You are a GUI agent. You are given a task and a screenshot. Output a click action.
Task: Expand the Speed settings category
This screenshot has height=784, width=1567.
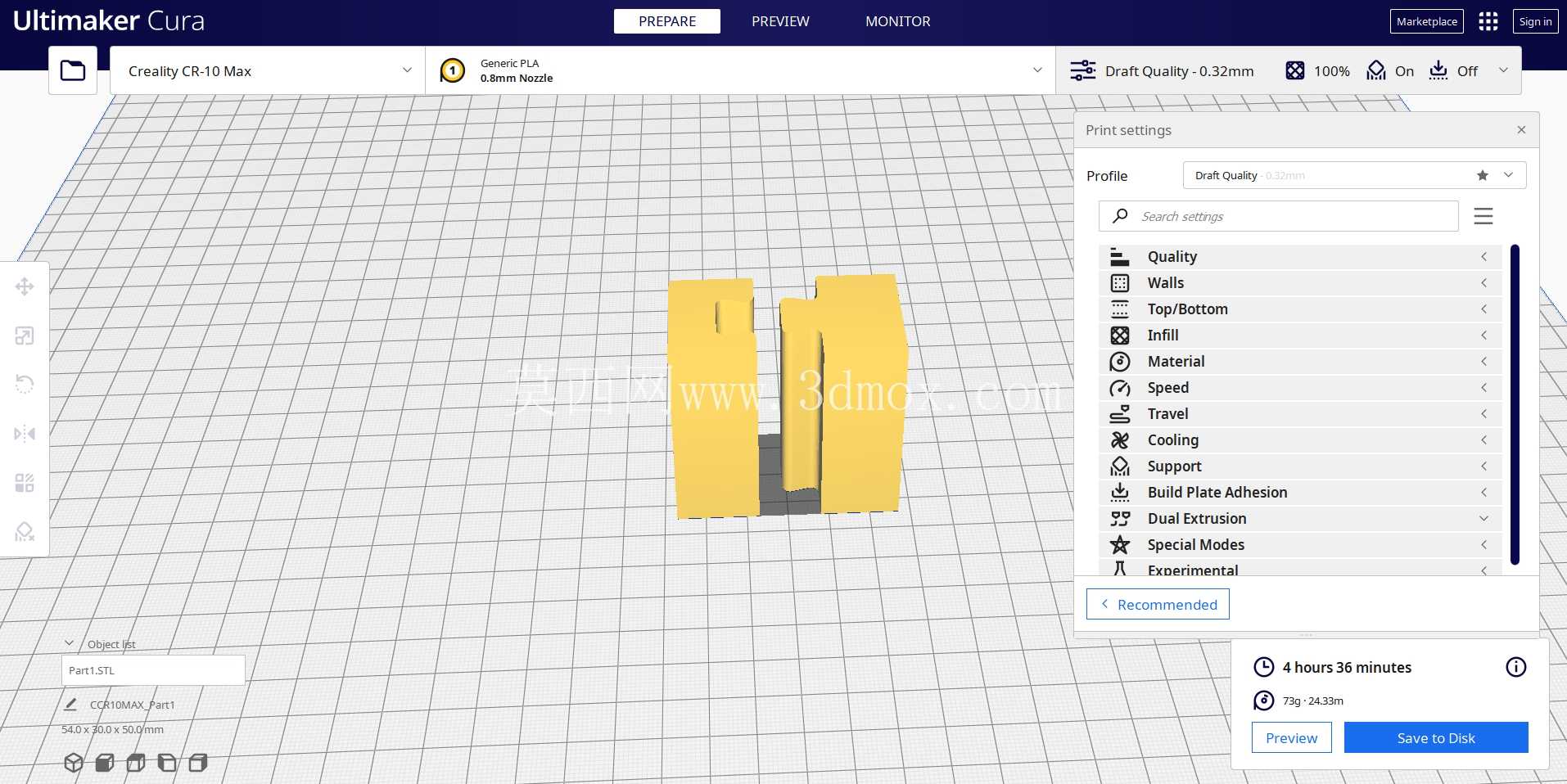[x=1300, y=388]
